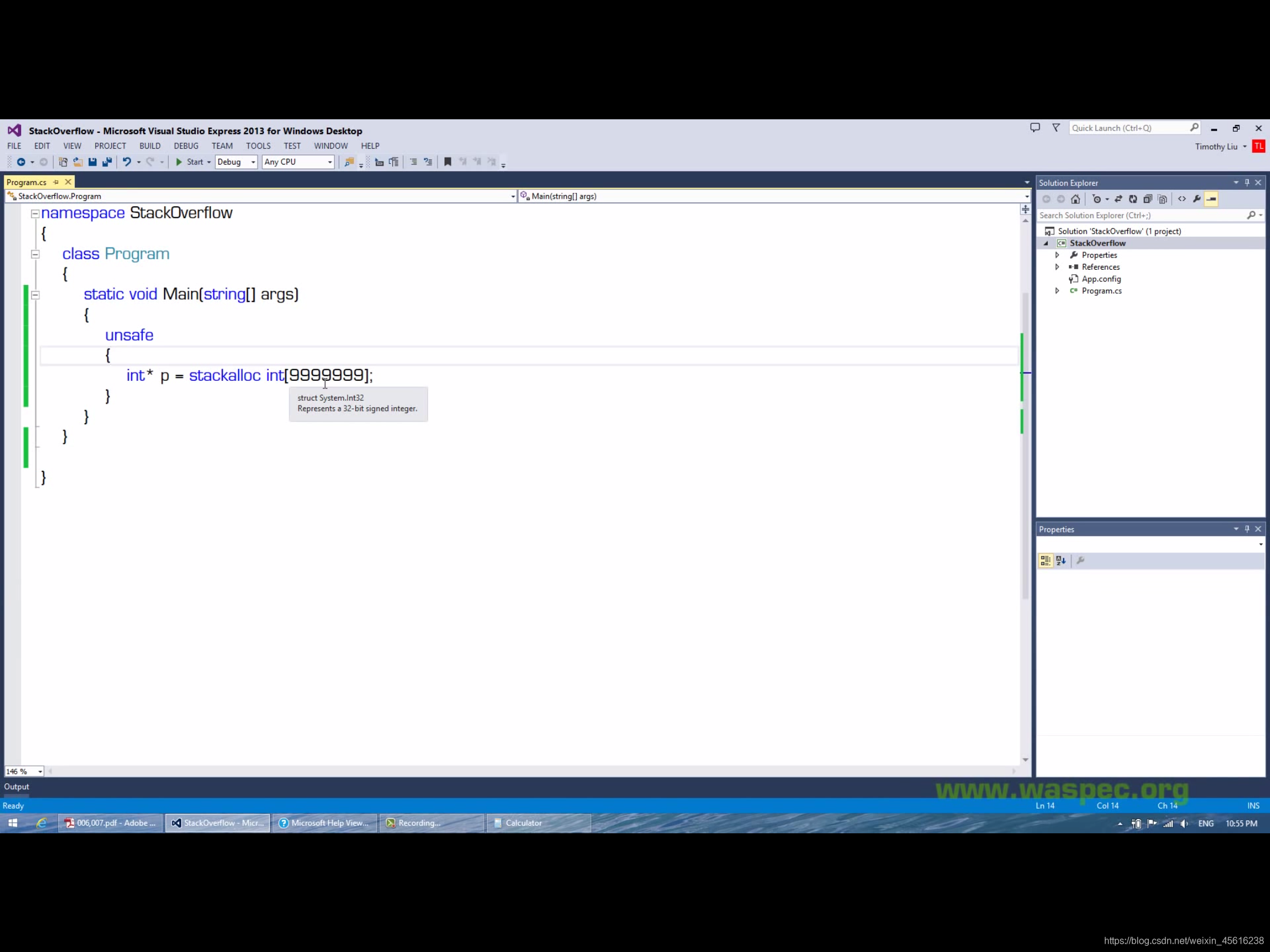Viewport: 1270px width, 952px height.
Task: Click the Collapse All icon in Solution Explorer
Action: (x=1148, y=199)
